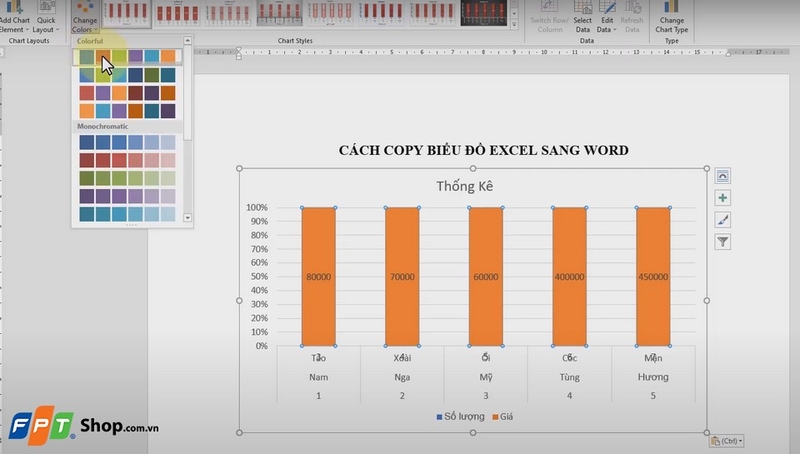Image resolution: width=800 pixels, height=454 pixels.
Task: Pick the green Monochromatic palette
Action: (127, 178)
